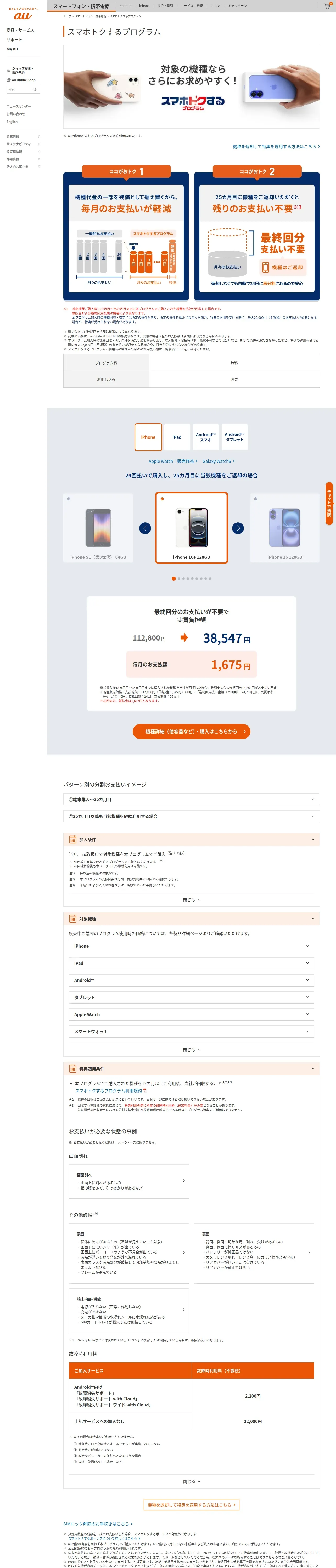Screen dimensions: 336x1568
Task: Open My au in sidebar
Action: tap(12, 49)
